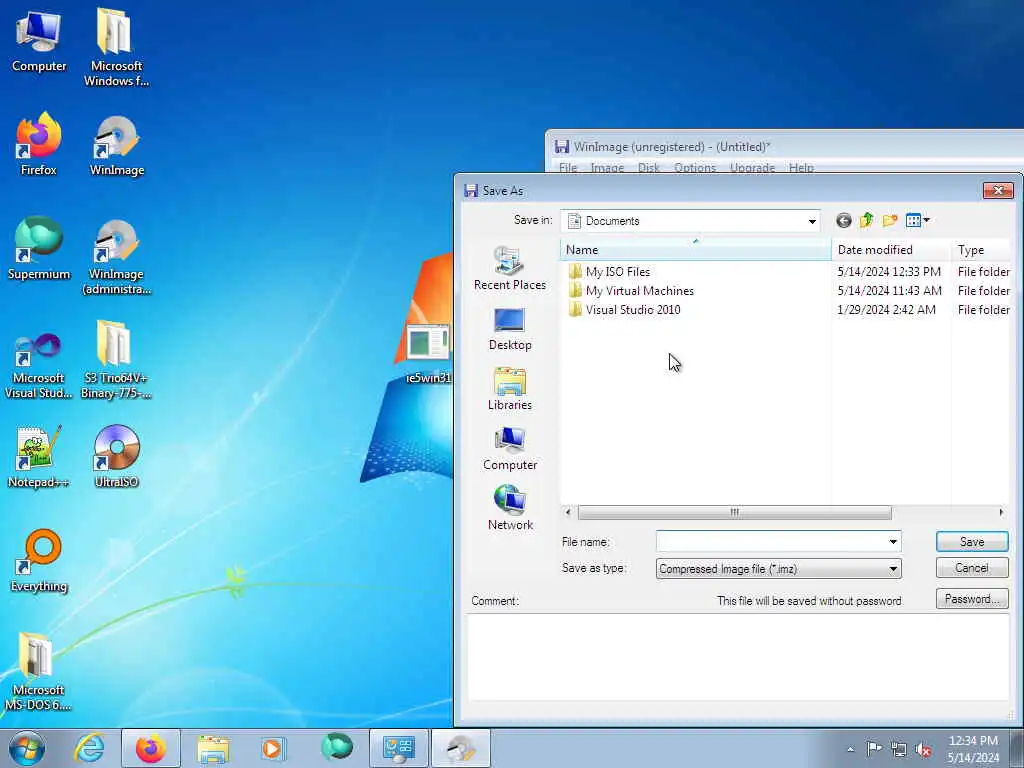Go to Desktop in the places bar
This screenshot has width=1024, height=768.
coord(510,328)
